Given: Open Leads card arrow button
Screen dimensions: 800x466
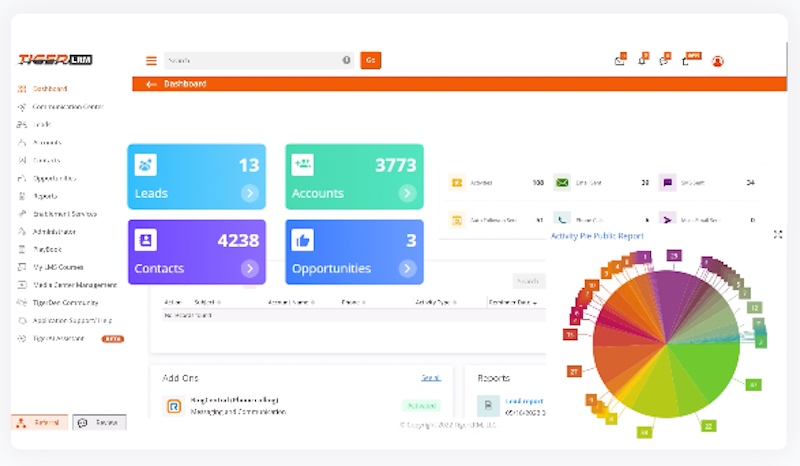Looking at the screenshot, I should coord(249,193).
